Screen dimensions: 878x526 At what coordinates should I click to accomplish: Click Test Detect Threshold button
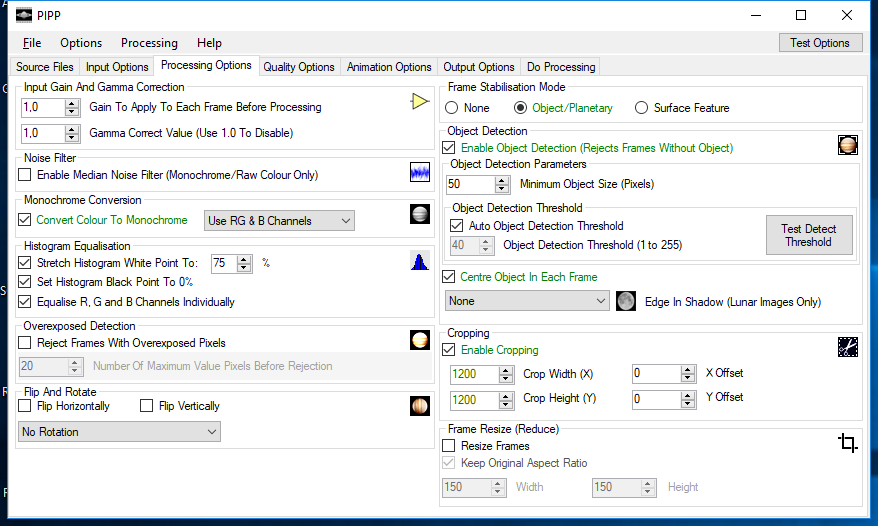[809, 235]
